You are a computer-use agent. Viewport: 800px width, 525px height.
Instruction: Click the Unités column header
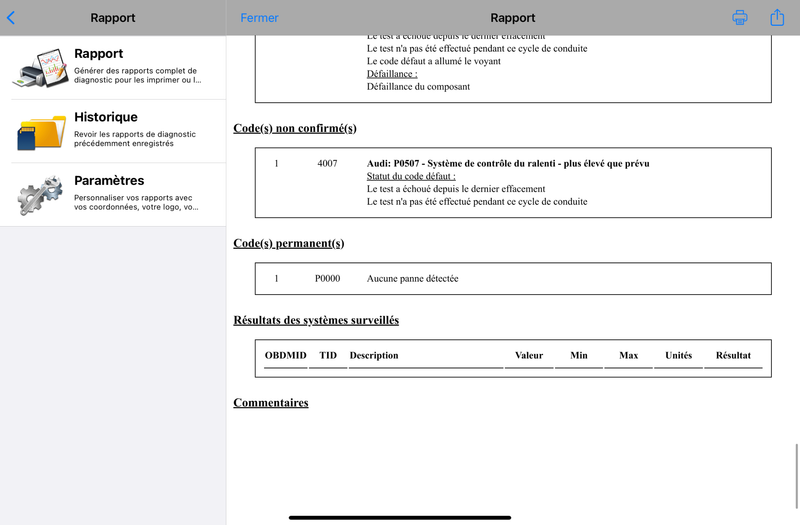(x=678, y=355)
